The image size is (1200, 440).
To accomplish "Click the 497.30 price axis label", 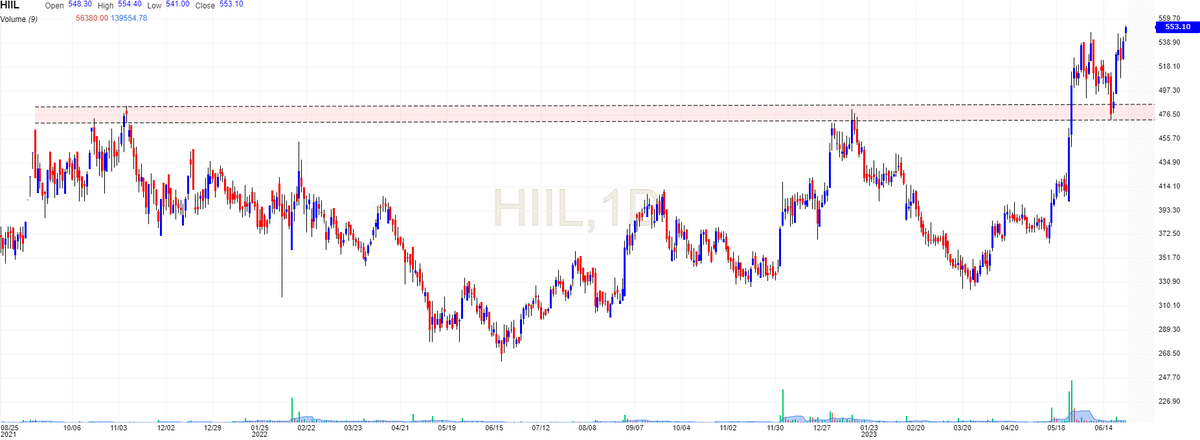I will click(x=1170, y=90).
